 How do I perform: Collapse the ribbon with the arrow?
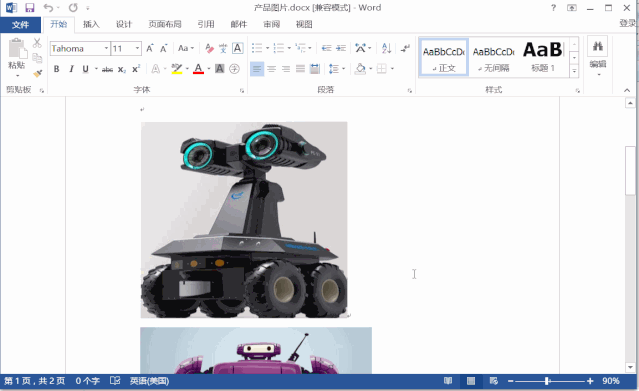(627, 90)
